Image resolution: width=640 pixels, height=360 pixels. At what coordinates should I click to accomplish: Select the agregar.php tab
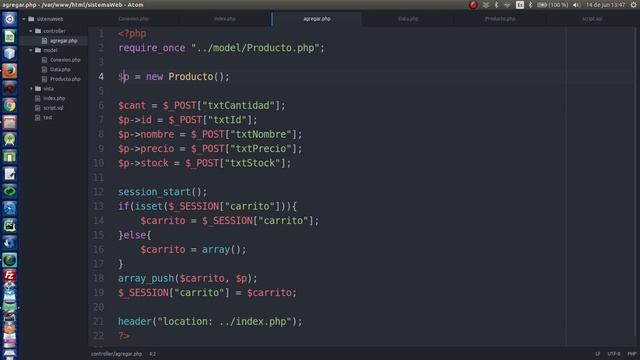(x=317, y=19)
